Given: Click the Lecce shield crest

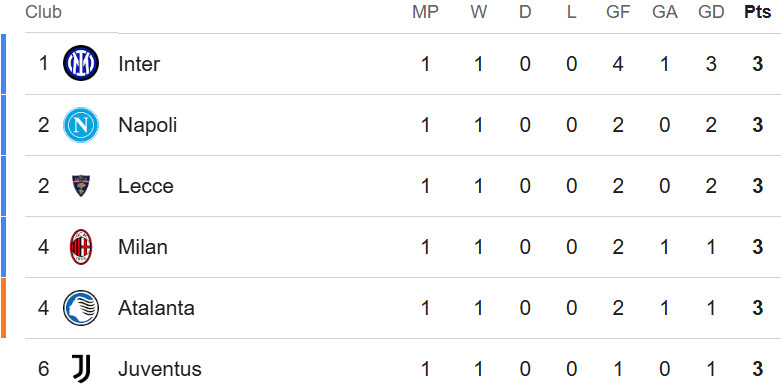Looking at the screenshot, I should 81,186.
